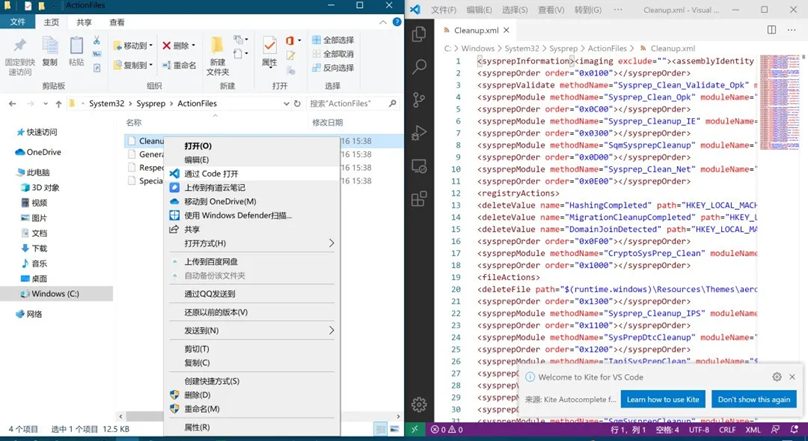This screenshot has height=441, width=808.
Task: Expand Send To submenu in context menu
Action: [331, 330]
